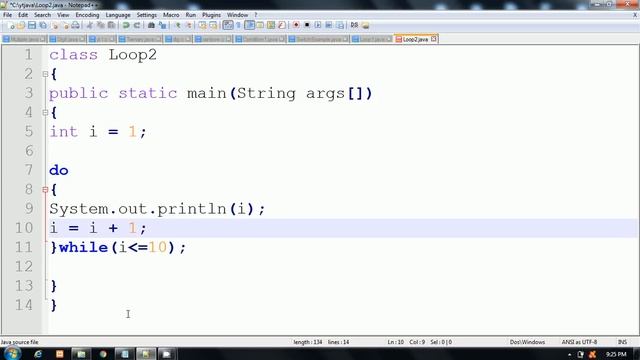This screenshot has height=360, width=640.
Task: Click the Replace toolbar icon
Action: (x=162, y=25)
